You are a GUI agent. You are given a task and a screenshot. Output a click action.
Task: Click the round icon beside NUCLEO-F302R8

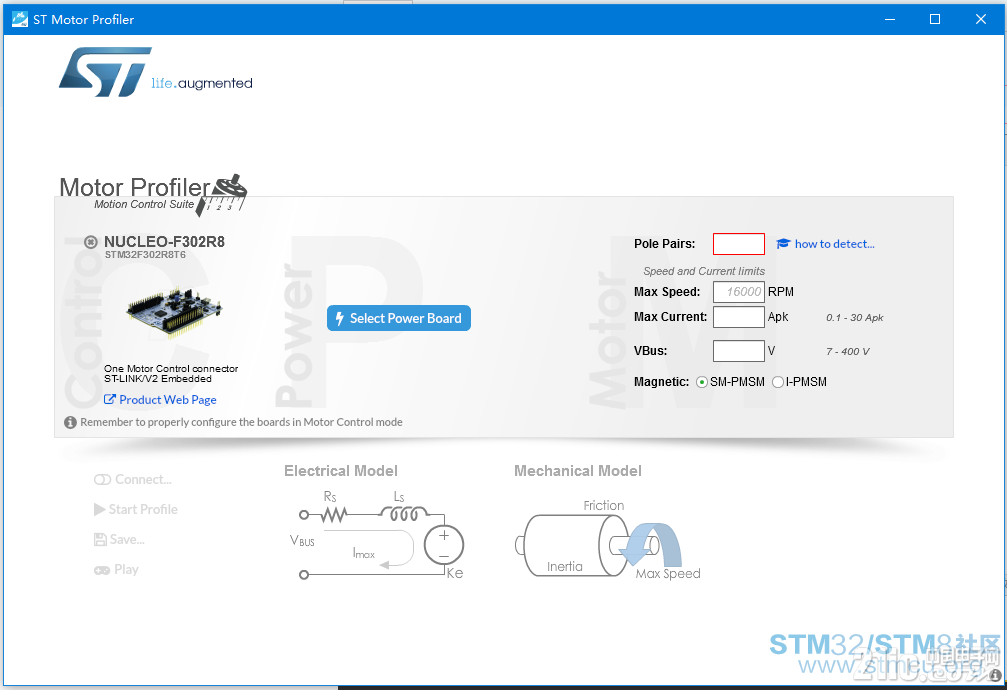coord(91,242)
